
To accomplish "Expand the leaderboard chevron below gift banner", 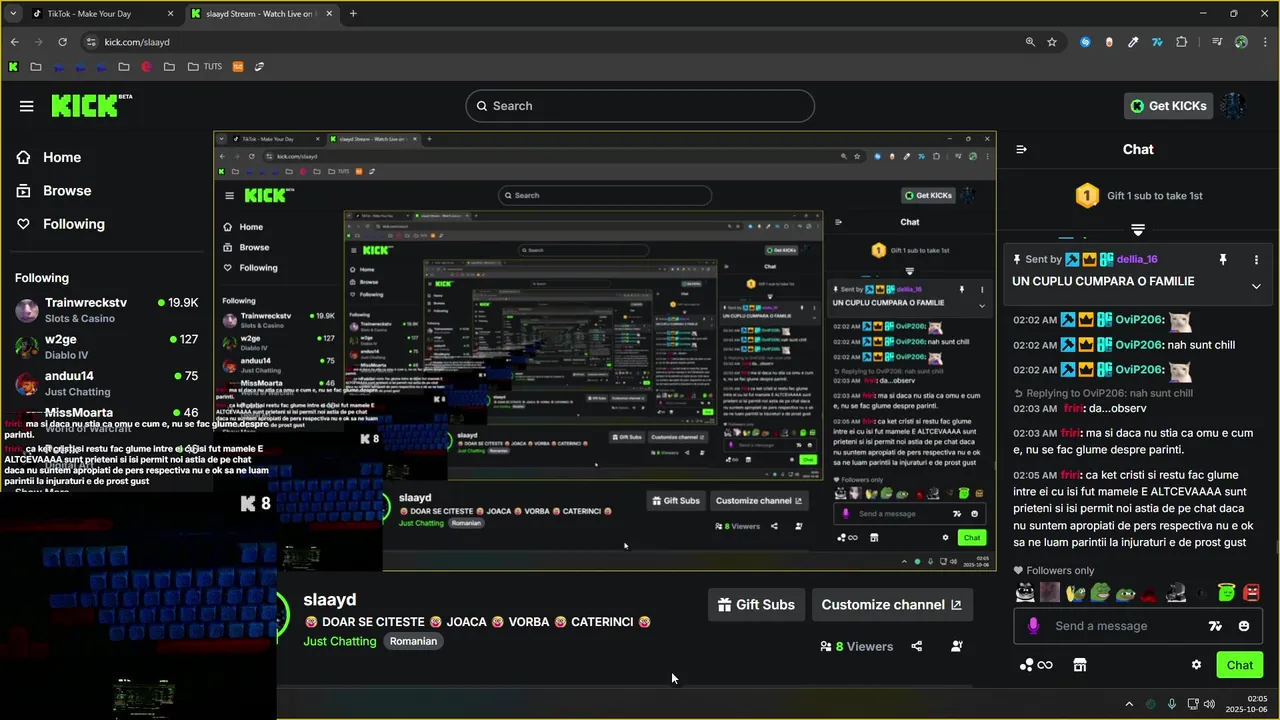I will [x=1138, y=230].
